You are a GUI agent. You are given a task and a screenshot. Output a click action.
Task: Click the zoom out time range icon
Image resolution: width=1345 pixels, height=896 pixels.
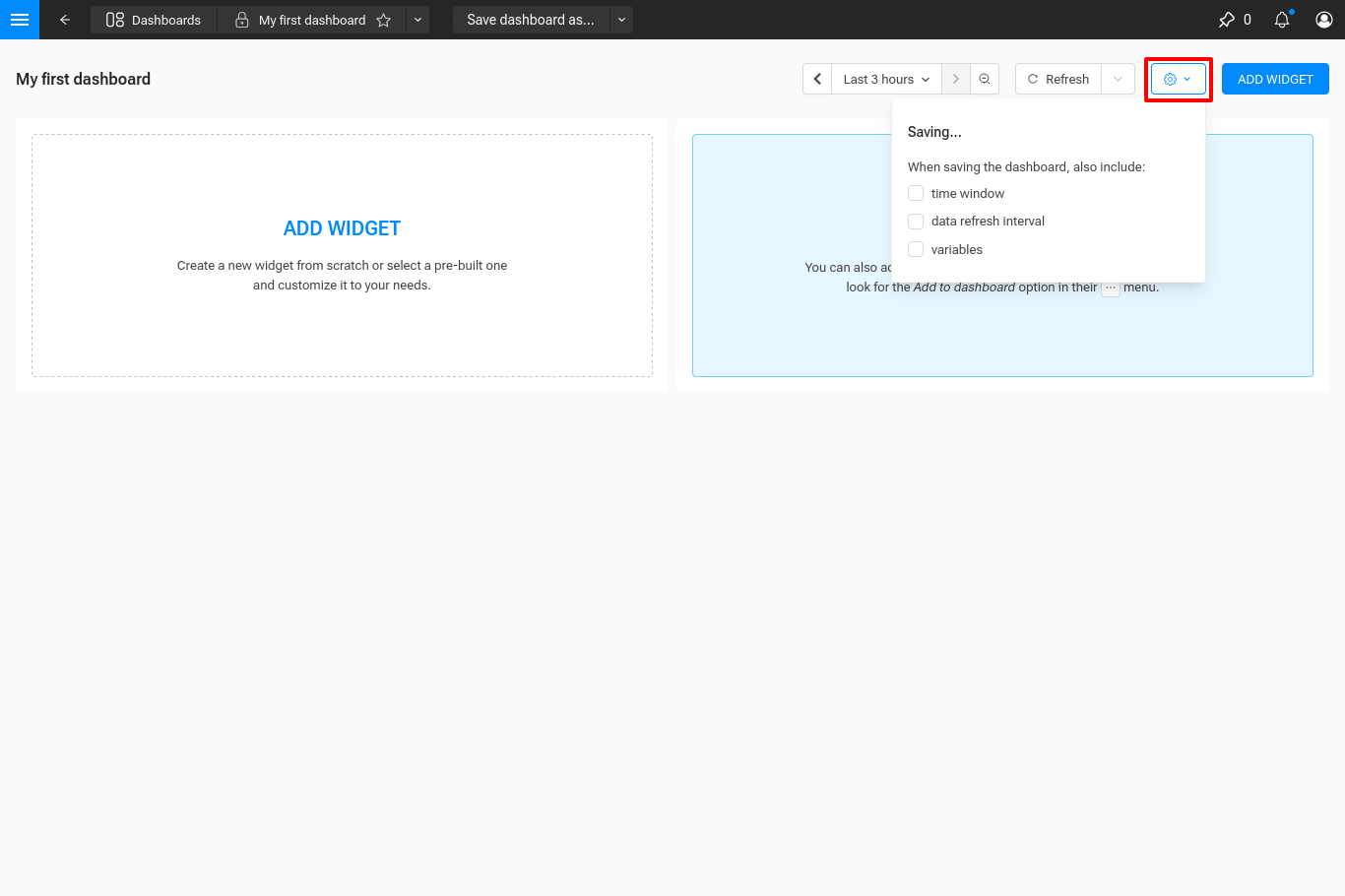pyautogui.click(x=985, y=79)
